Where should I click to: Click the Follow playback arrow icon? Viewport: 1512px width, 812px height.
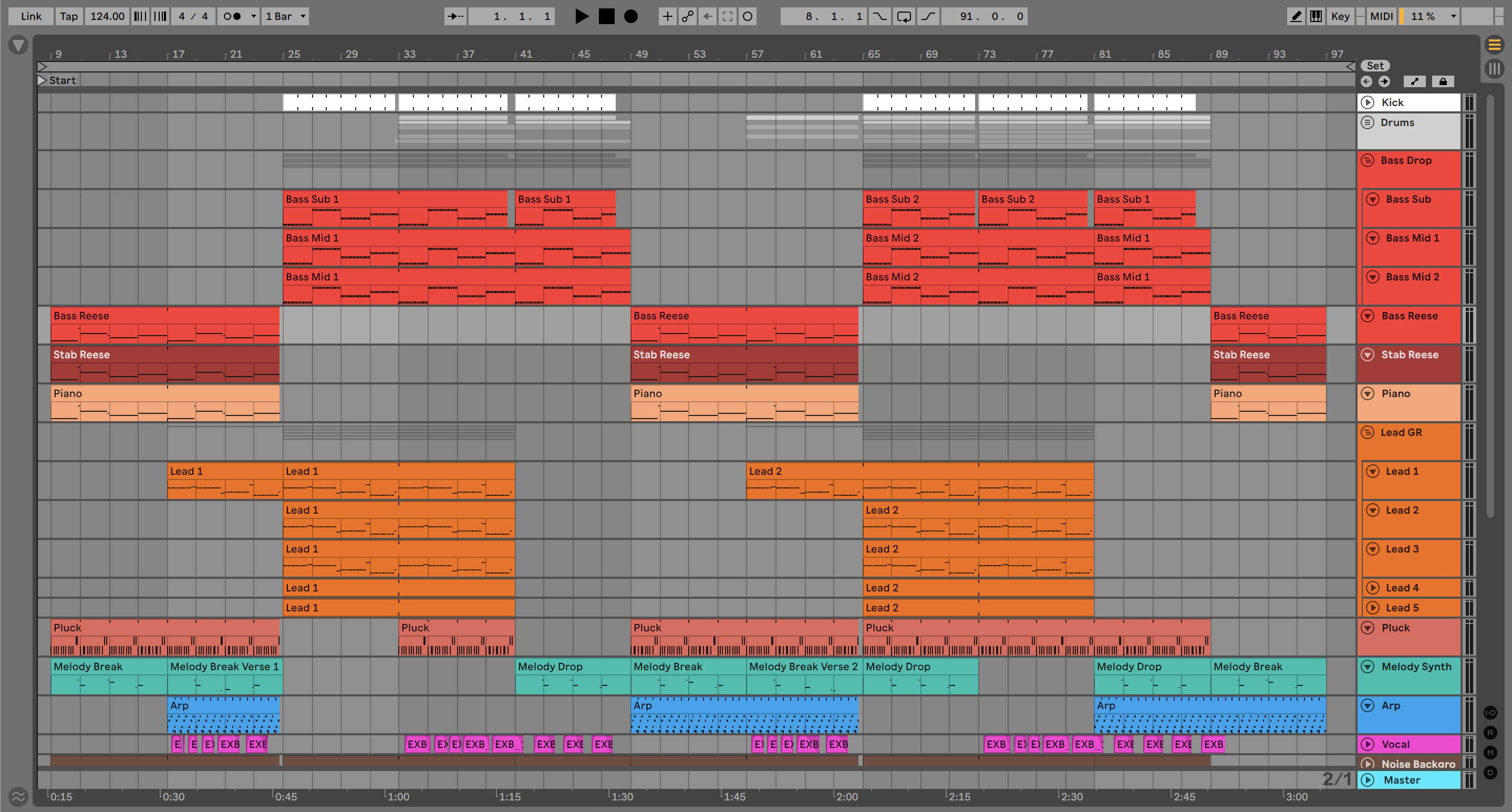(455, 16)
